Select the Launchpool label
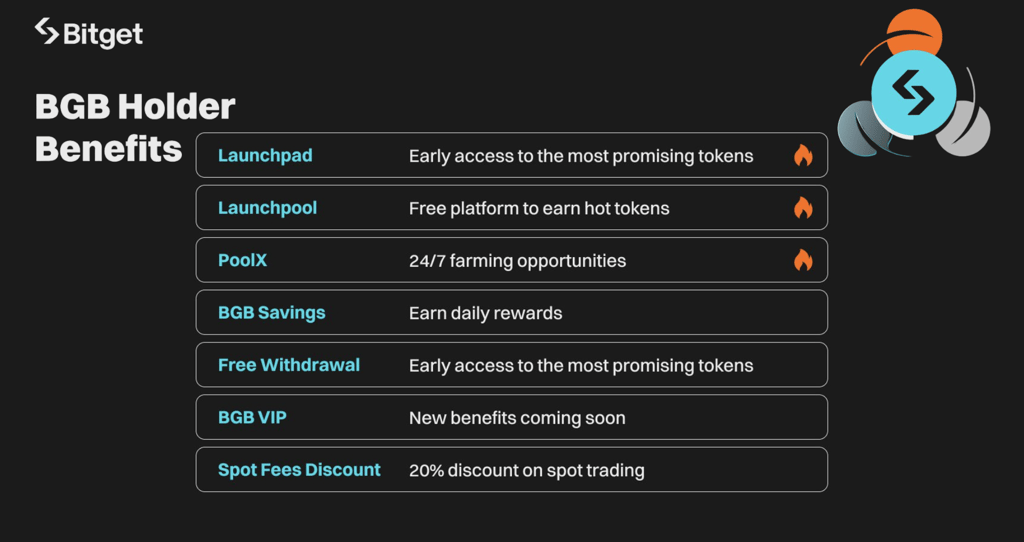Screen dimensions: 1024x542 click(x=267, y=208)
